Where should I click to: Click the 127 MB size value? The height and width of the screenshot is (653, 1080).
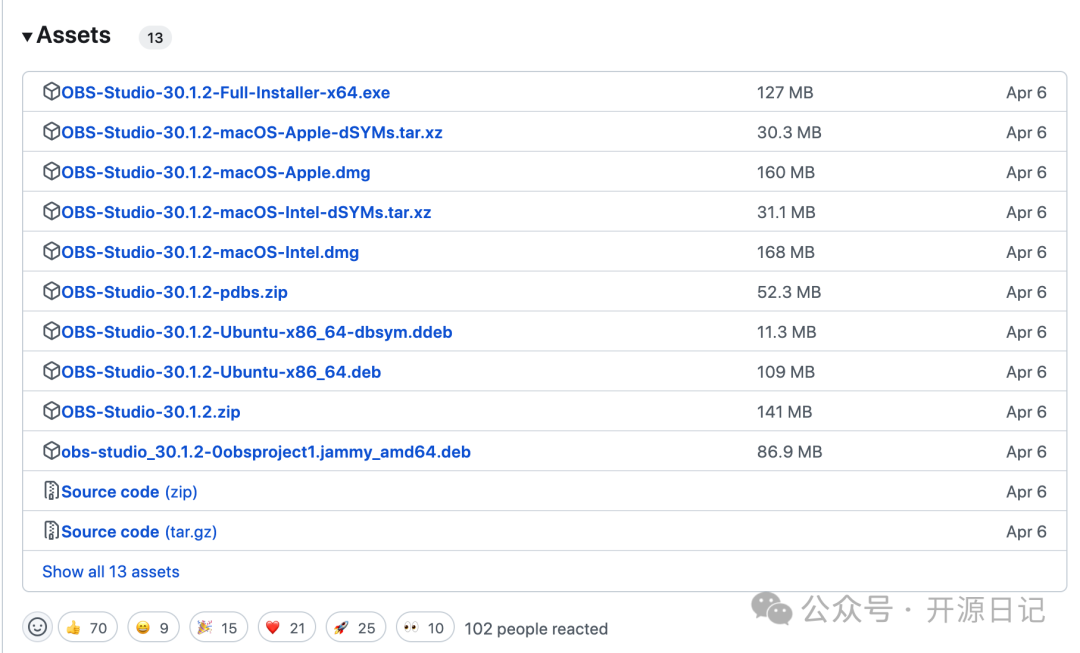click(x=785, y=92)
